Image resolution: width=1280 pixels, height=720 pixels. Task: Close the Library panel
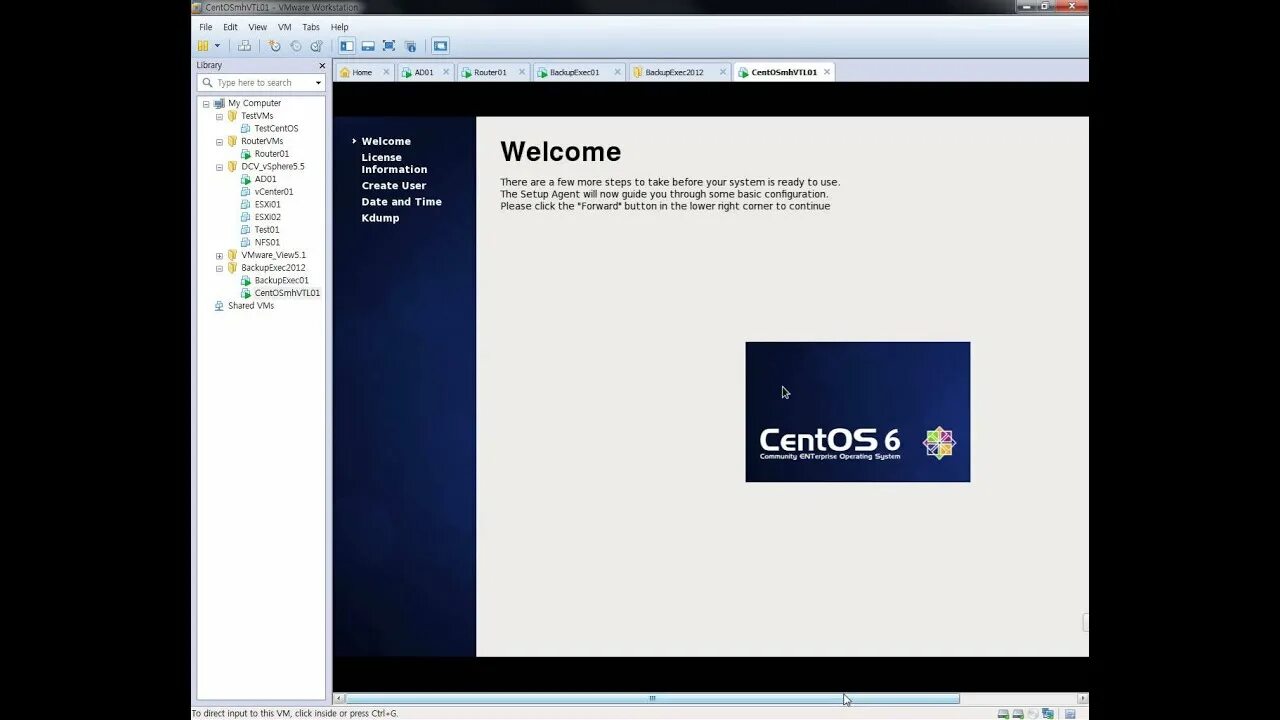click(322, 65)
